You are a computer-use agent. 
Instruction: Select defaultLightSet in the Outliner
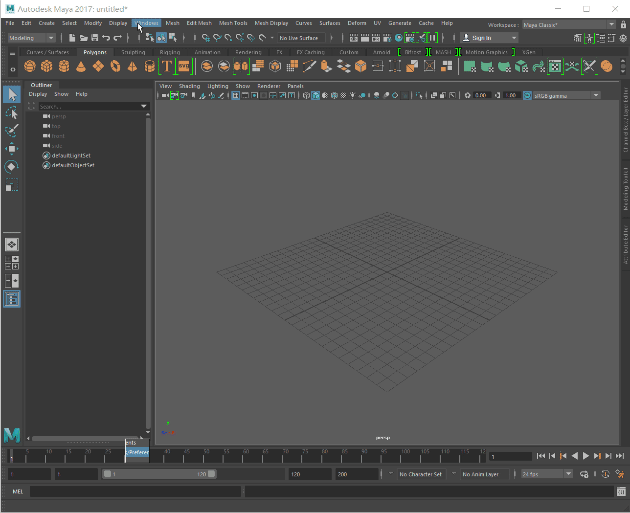tap(72, 156)
